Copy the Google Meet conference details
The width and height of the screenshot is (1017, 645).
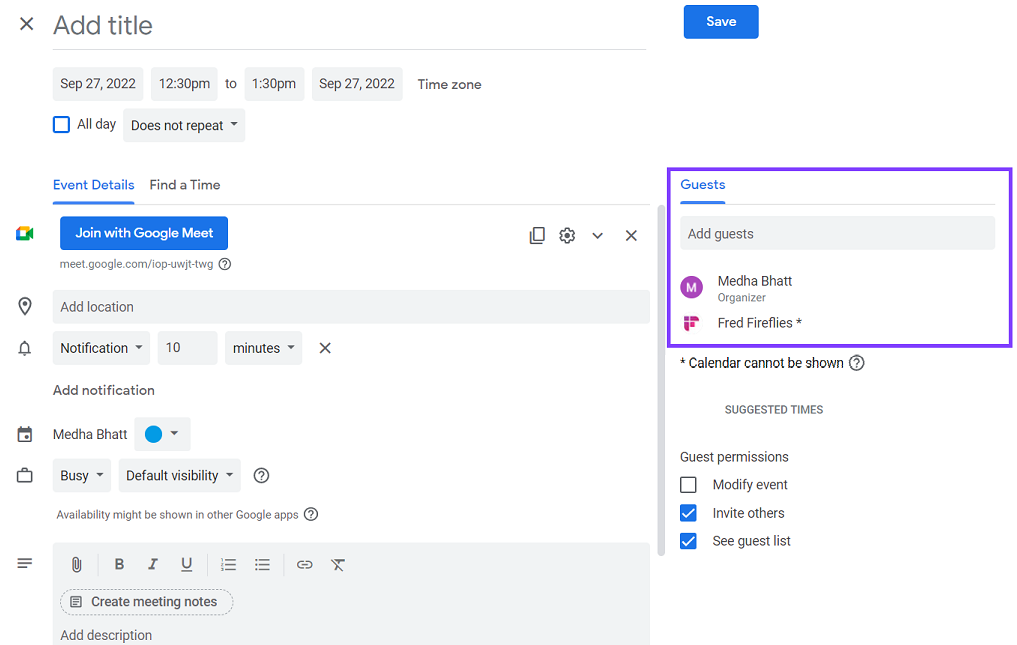537,234
